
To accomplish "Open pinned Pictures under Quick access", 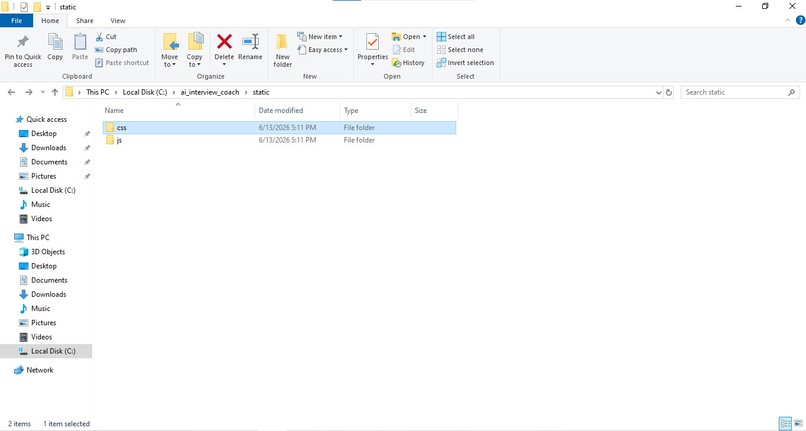I will [43, 176].
